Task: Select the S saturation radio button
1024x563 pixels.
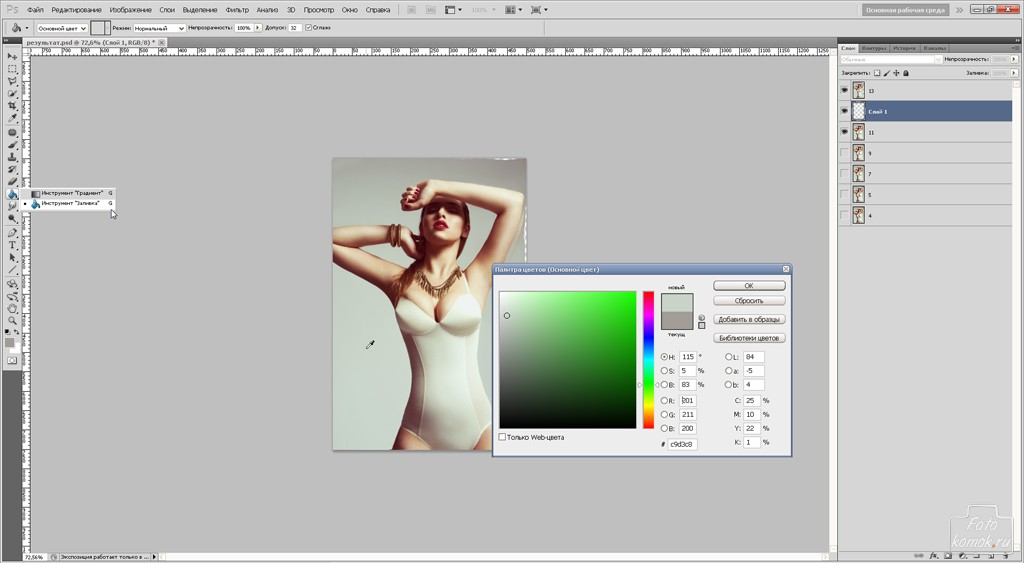Action: (664, 371)
